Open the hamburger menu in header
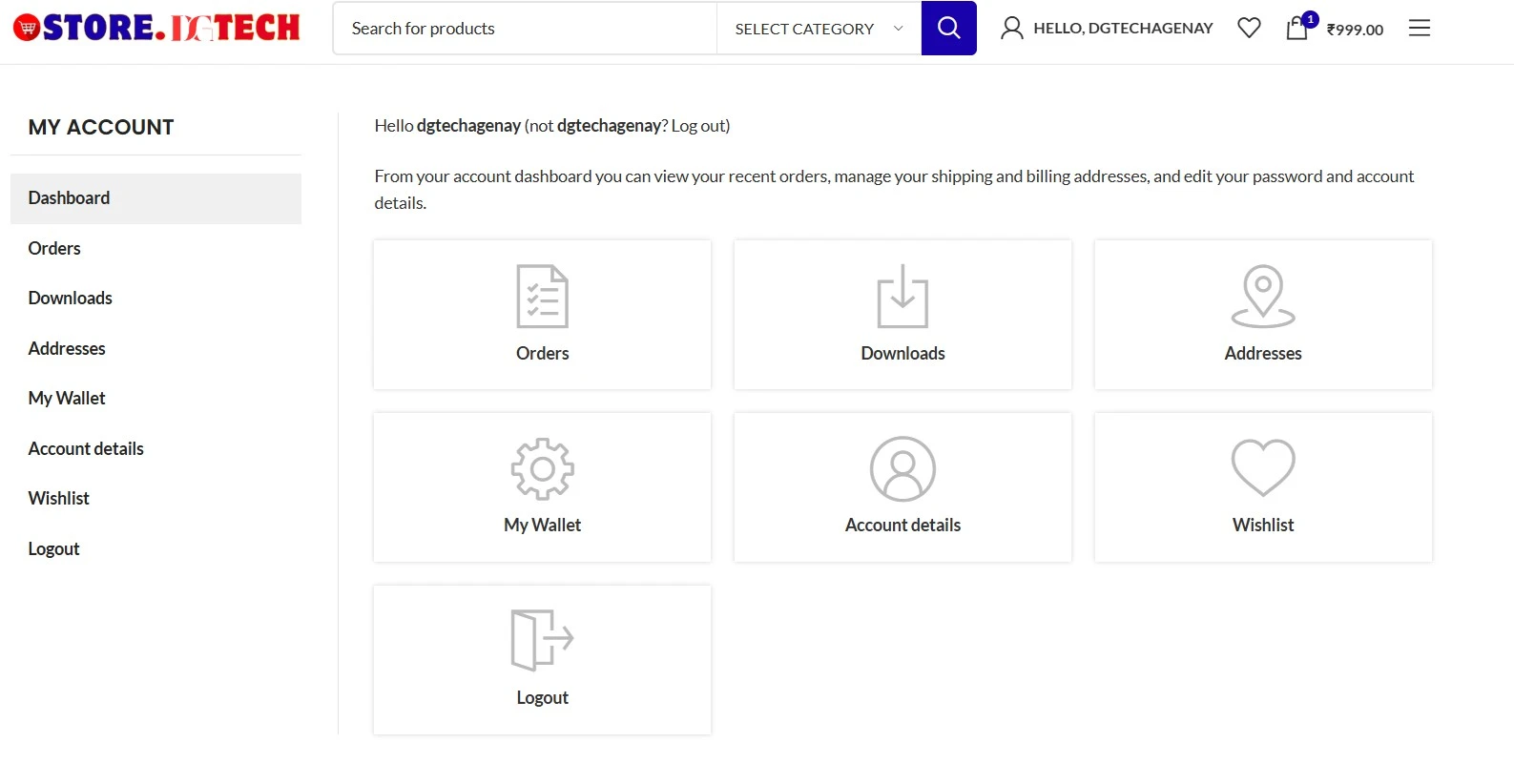Viewport: 1514px width, 784px height. (1419, 29)
